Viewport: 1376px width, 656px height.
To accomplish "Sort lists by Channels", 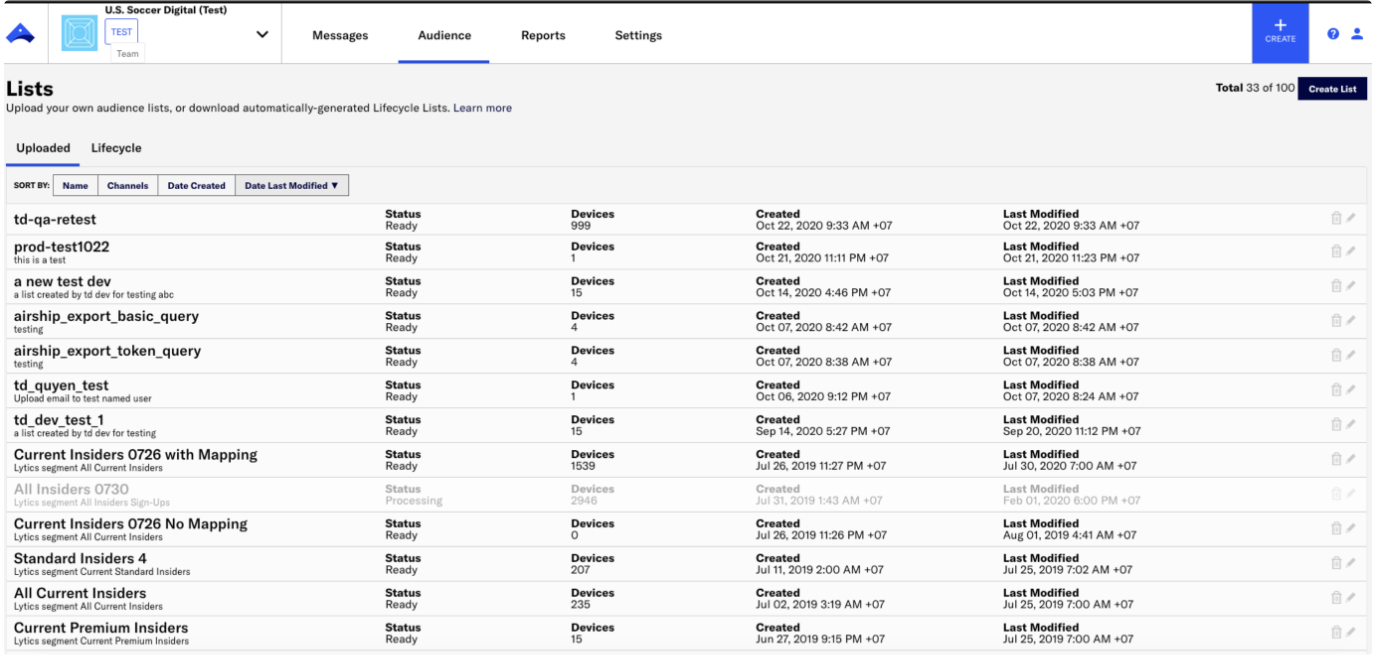I will [128, 185].
